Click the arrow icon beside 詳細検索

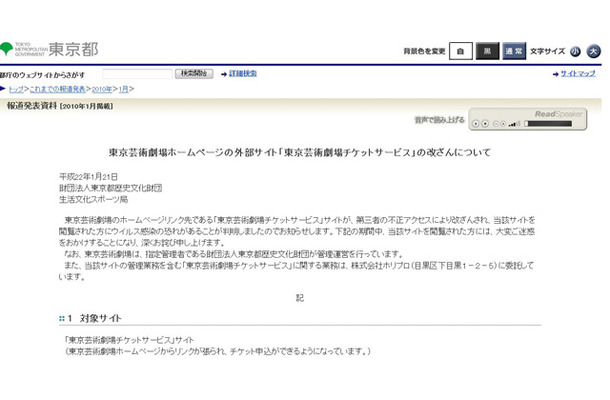click(224, 74)
